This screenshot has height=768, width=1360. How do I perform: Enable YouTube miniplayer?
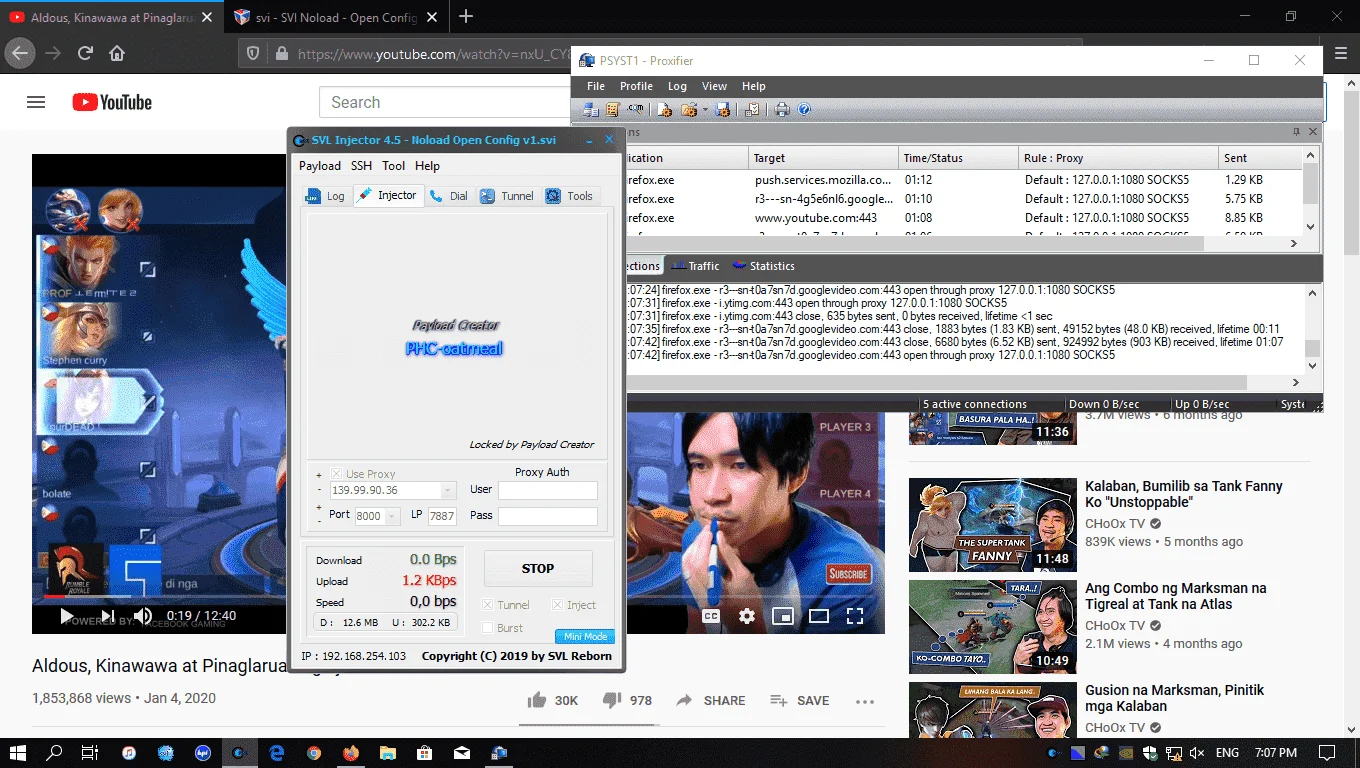[783, 616]
